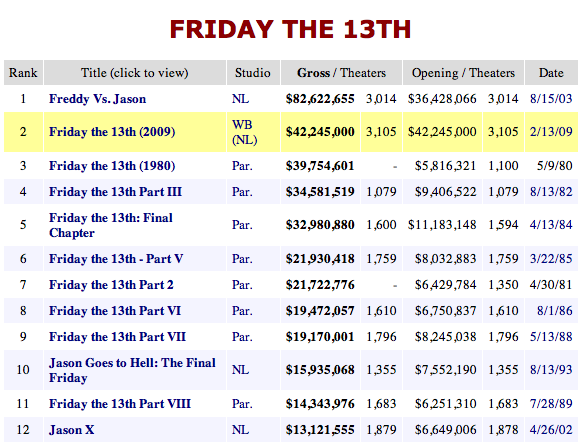
Task: Open Friday the 13th - Part V link
Action: [116, 259]
